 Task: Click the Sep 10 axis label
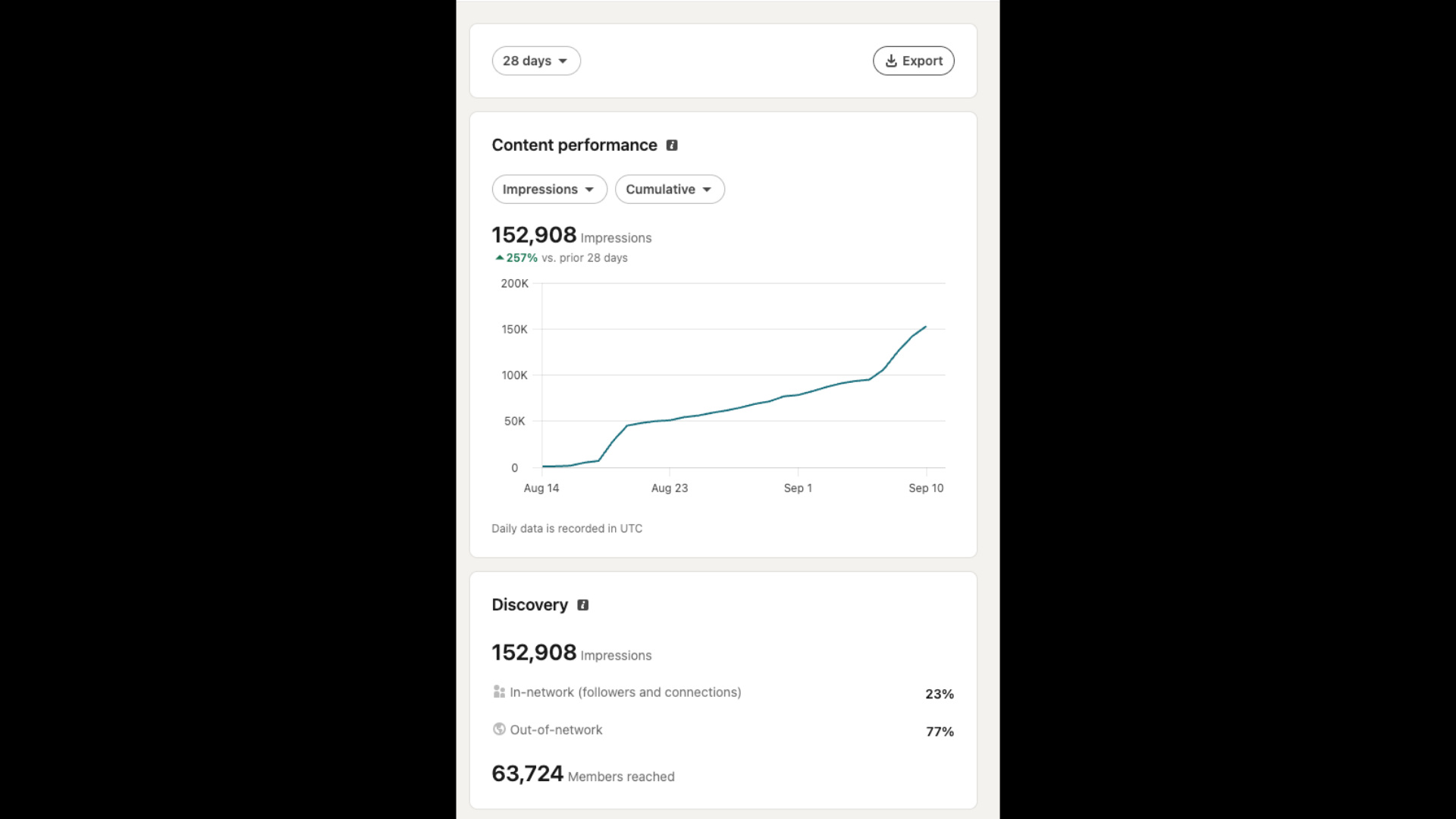(x=926, y=488)
